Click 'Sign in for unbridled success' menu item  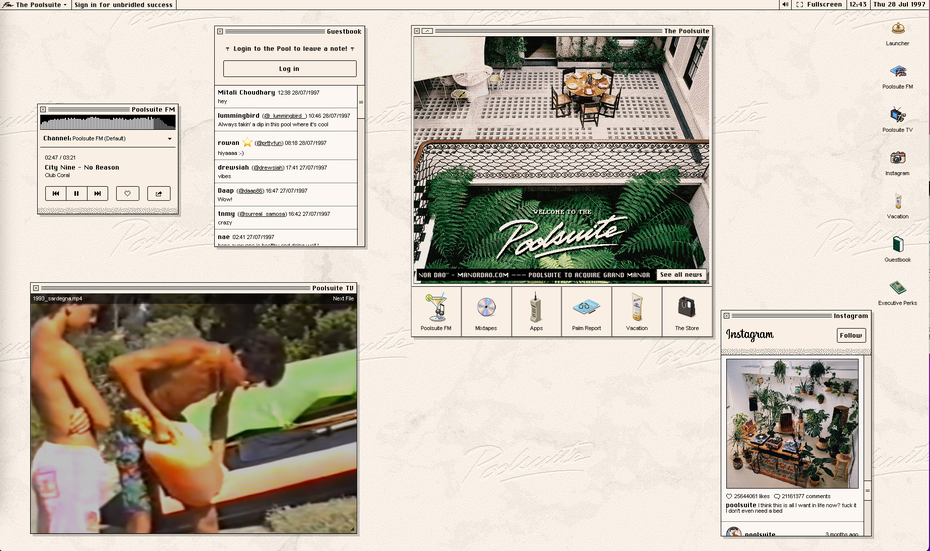tap(123, 5)
